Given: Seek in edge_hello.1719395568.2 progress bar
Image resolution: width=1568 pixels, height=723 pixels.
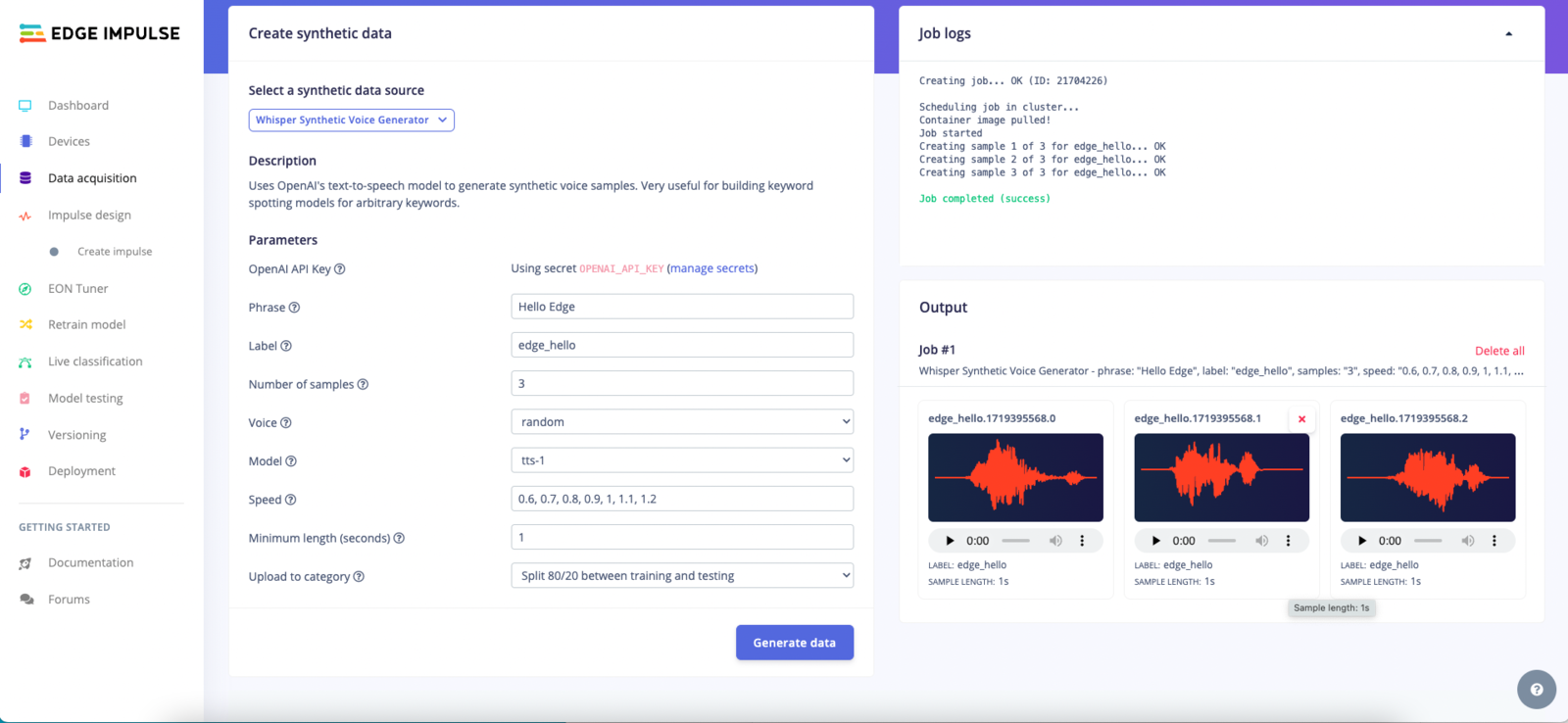Looking at the screenshot, I should [x=1429, y=541].
